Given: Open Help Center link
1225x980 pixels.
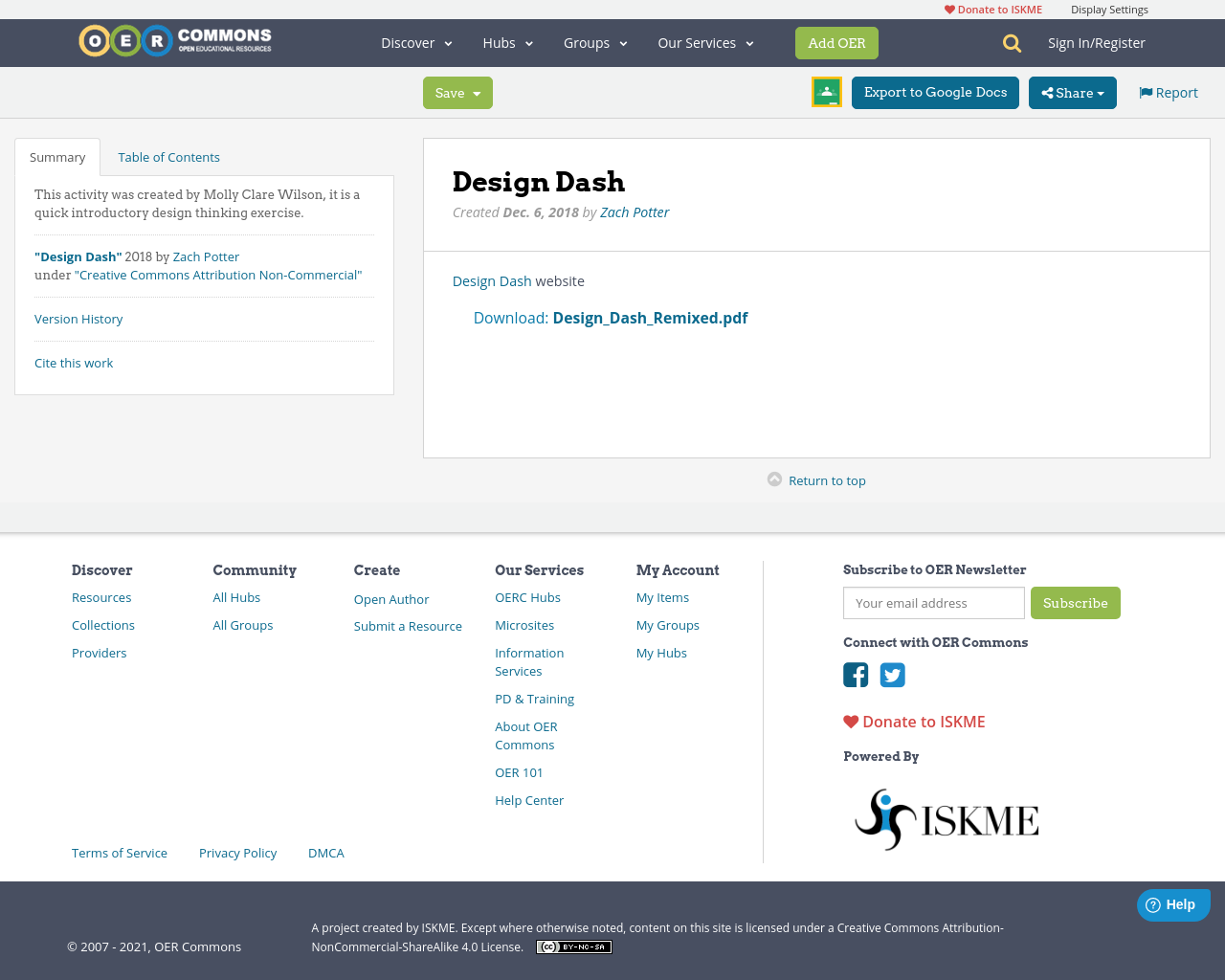Looking at the screenshot, I should tap(529, 800).
